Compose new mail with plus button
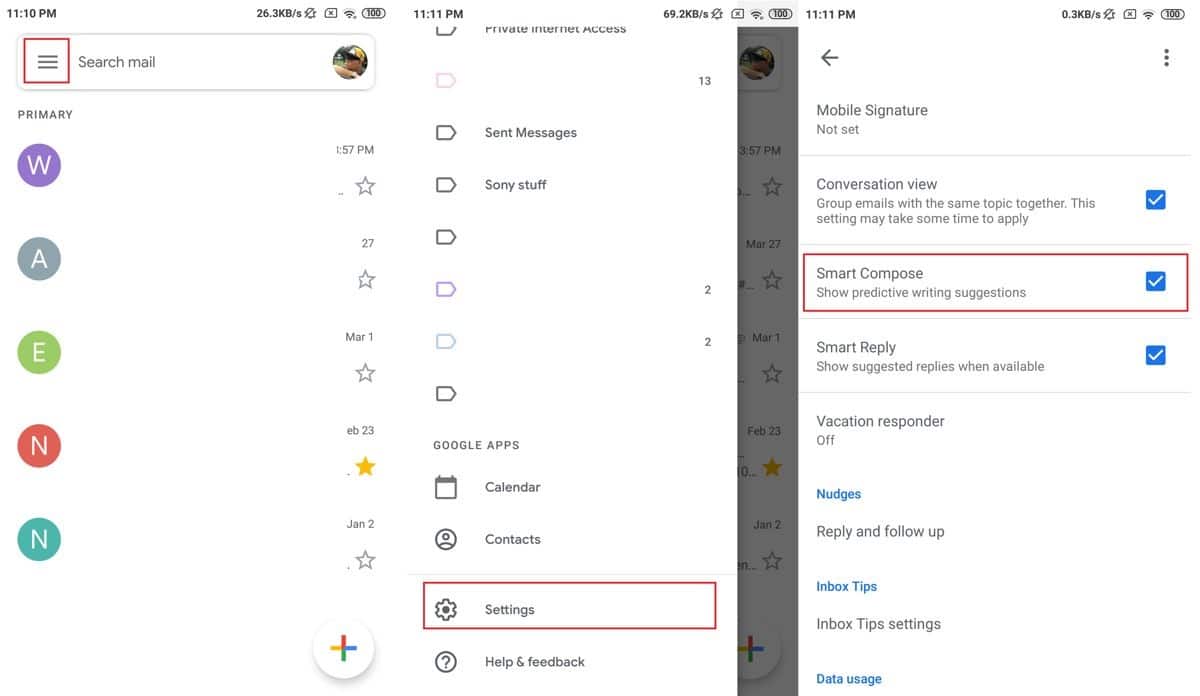 [343, 649]
